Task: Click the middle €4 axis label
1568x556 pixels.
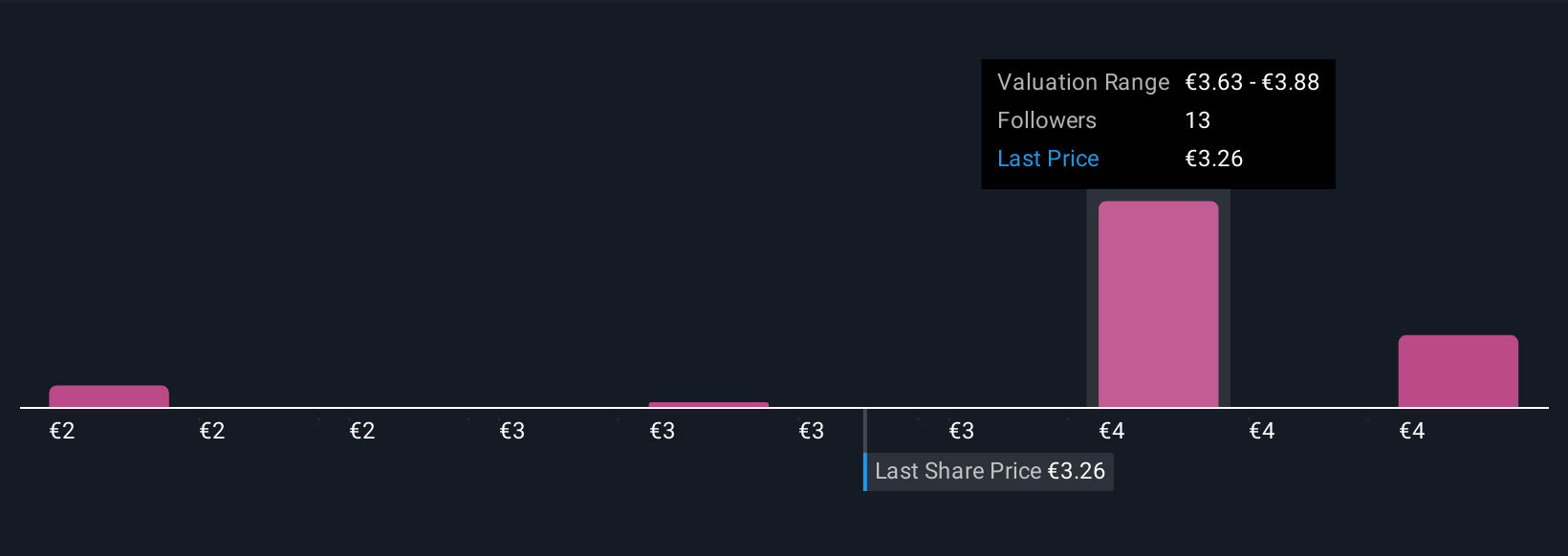Action: tap(1262, 431)
